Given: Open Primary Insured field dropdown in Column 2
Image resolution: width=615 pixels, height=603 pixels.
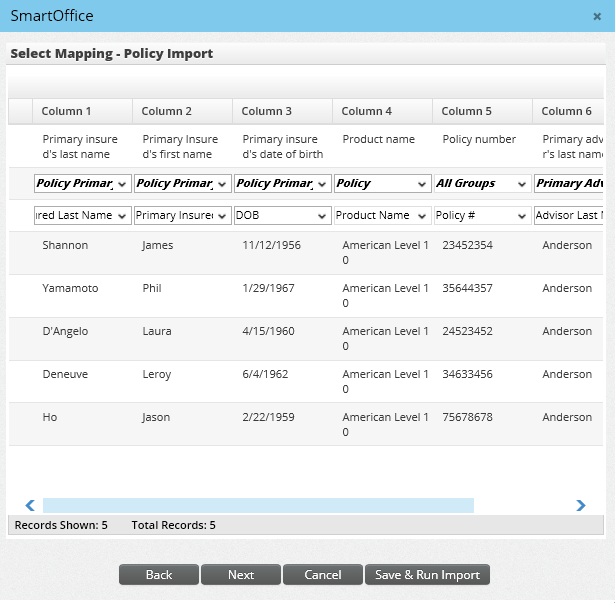Looking at the screenshot, I should (182, 216).
